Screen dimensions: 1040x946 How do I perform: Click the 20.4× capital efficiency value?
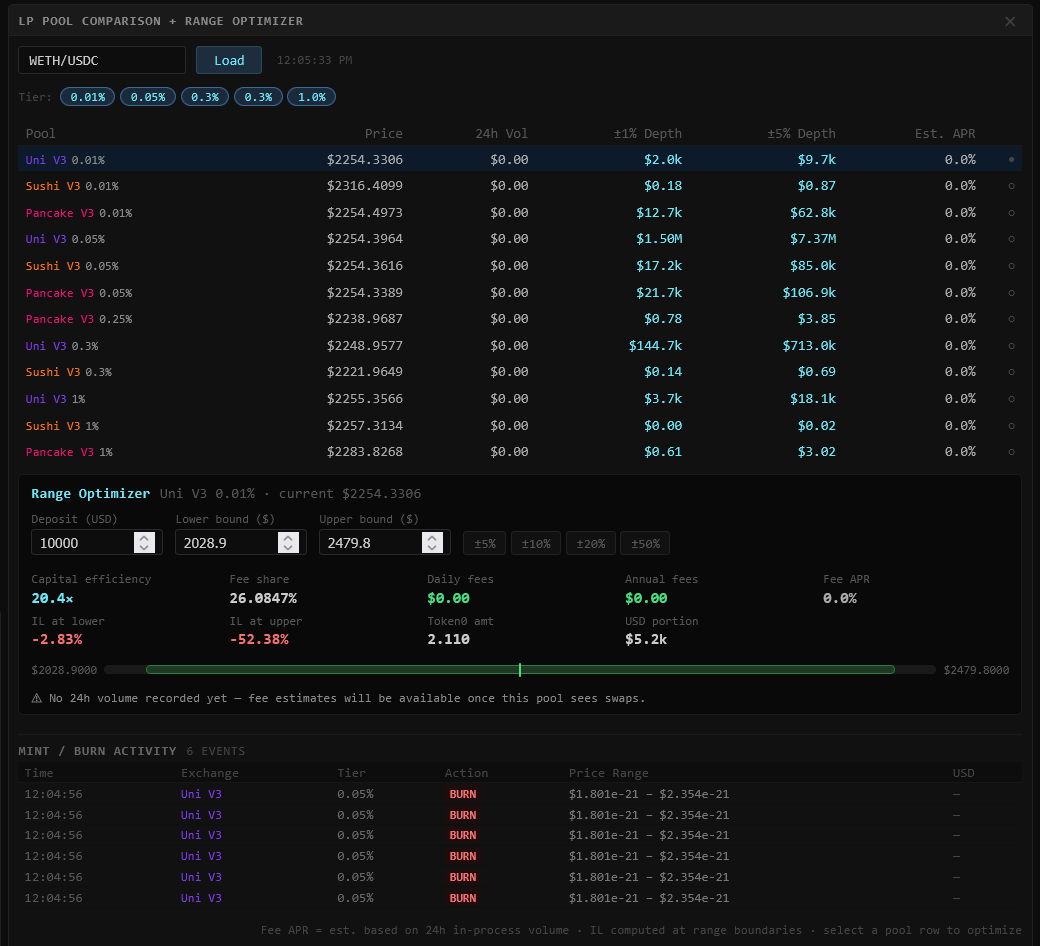click(x=52, y=598)
